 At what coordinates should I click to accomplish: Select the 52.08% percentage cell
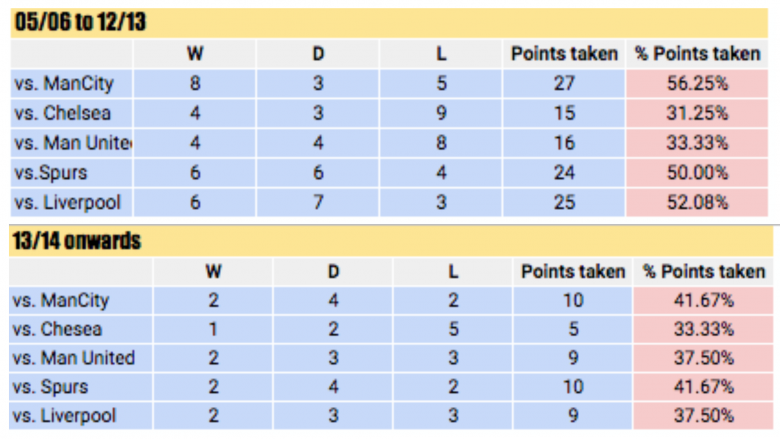point(697,203)
